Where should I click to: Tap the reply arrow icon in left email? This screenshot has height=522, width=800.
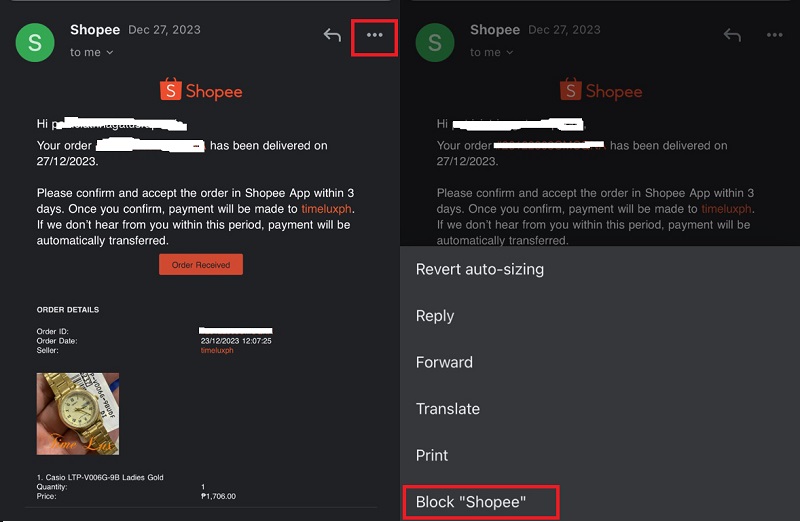pos(332,35)
